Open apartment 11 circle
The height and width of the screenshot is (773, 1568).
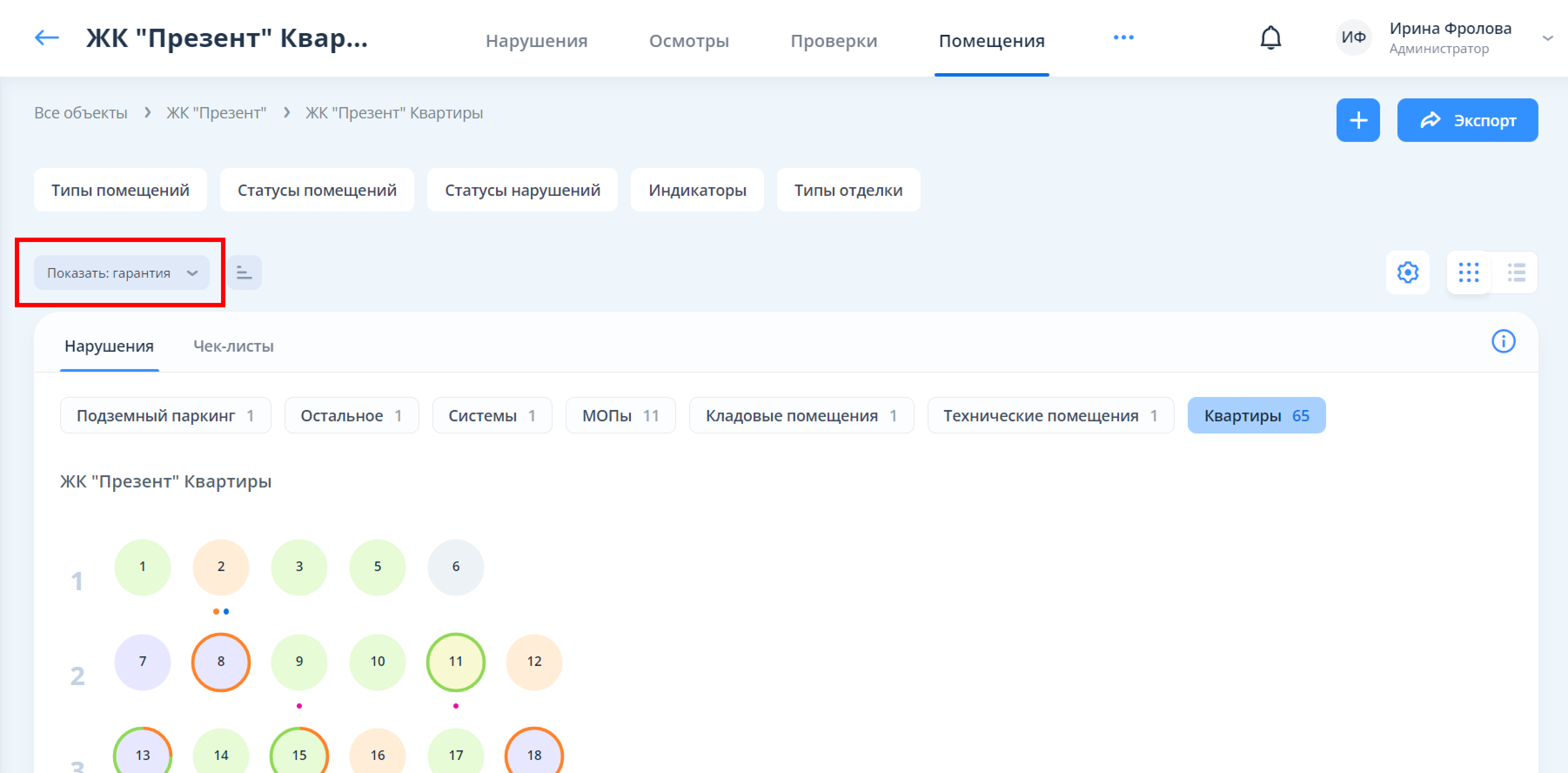click(x=456, y=662)
